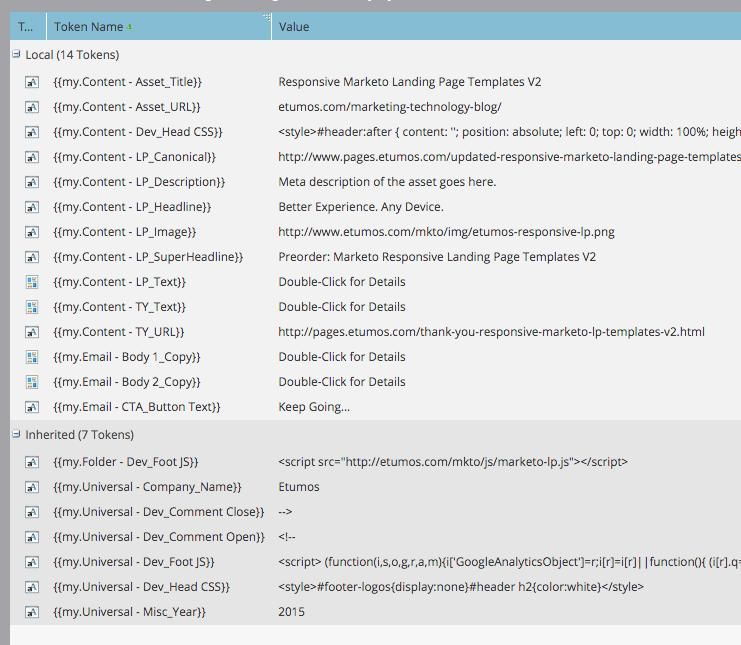Click the icon next to Misc_Year token
741x645 pixels.
(x=32, y=612)
